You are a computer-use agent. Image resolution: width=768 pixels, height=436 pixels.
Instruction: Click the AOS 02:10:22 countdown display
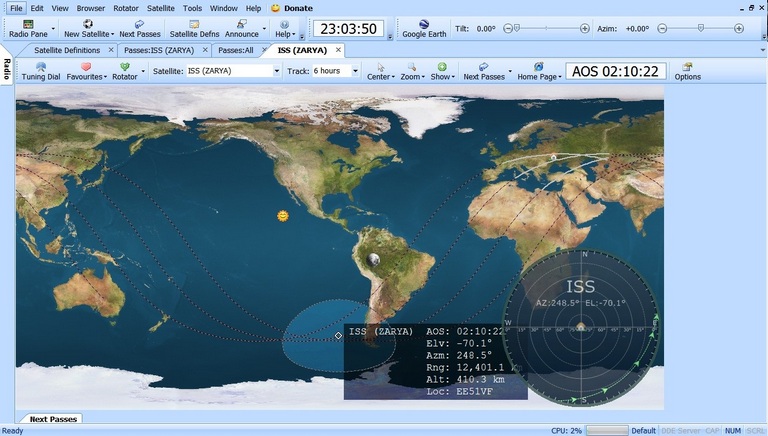[616, 71]
